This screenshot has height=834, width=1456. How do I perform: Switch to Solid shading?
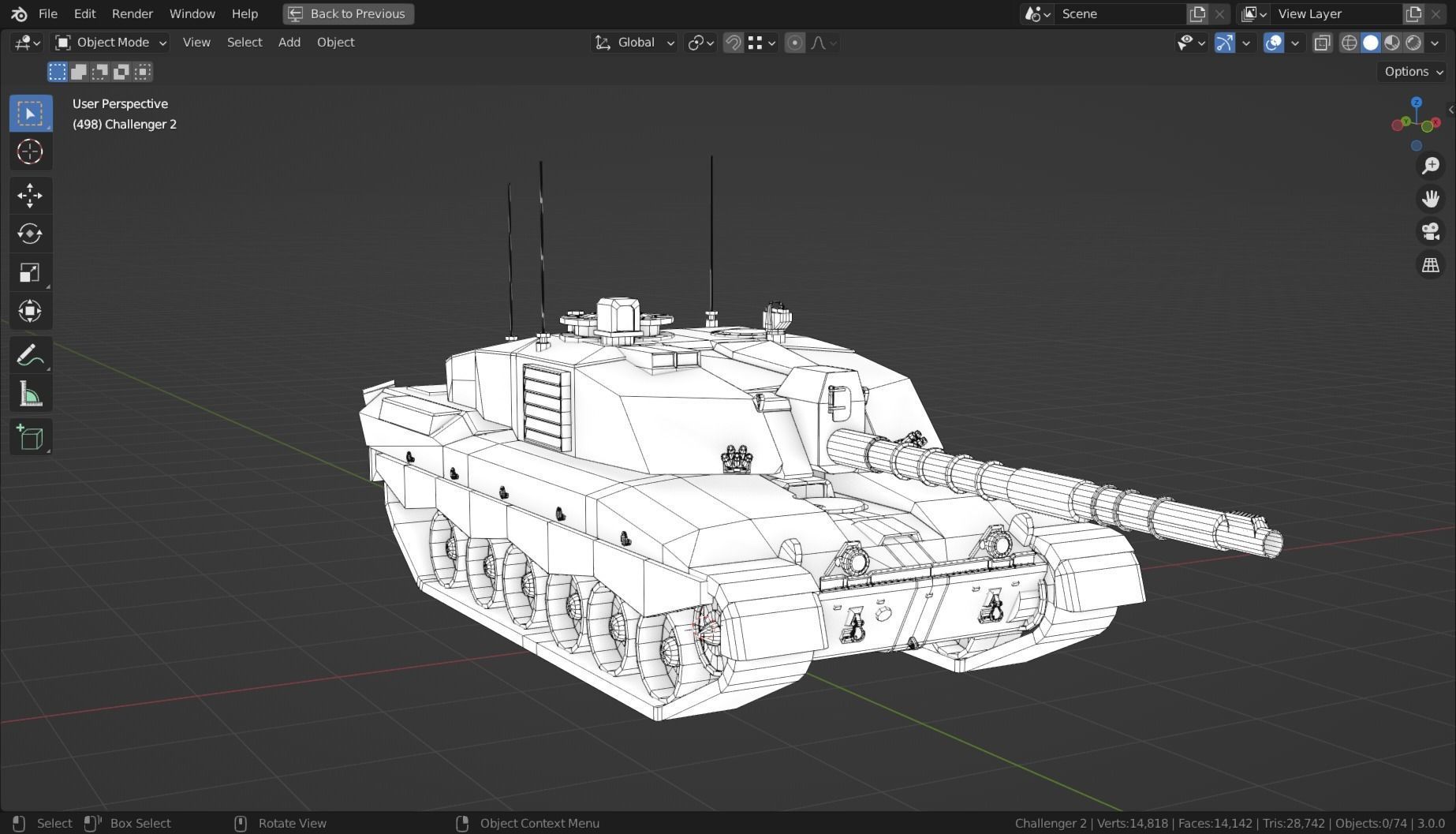(1371, 43)
